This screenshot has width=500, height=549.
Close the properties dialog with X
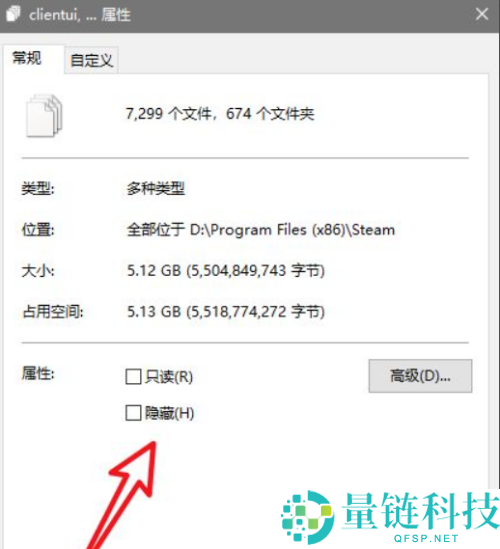(x=482, y=14)
